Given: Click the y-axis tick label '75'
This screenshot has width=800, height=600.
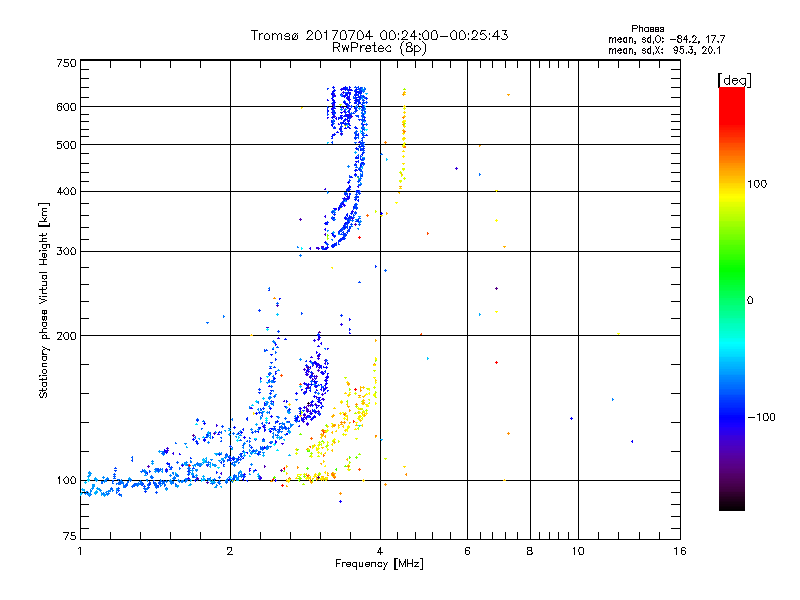Looking at the screenshot, I should click(70, 536).
